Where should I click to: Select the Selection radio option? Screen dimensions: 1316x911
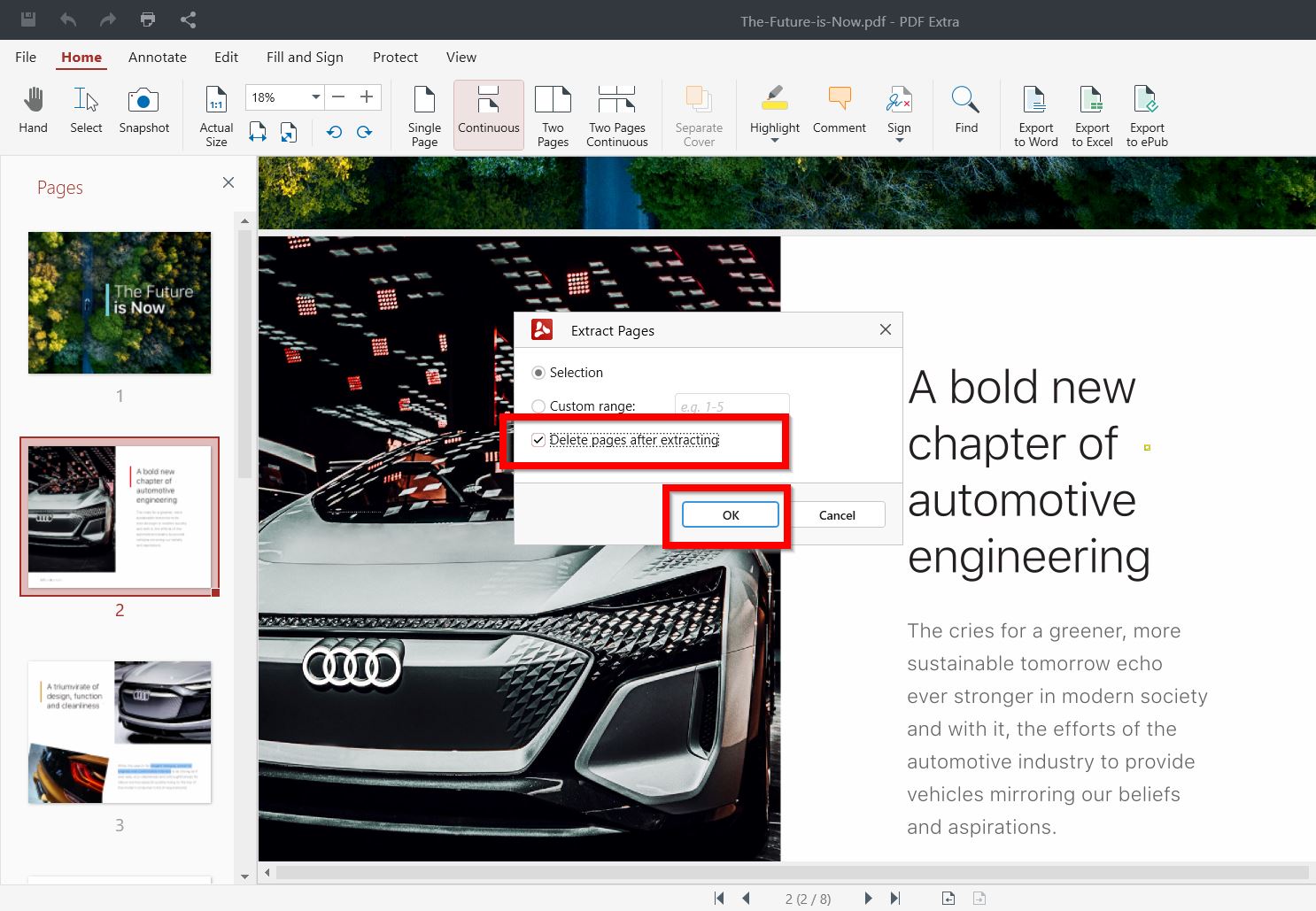pos(538,373)
